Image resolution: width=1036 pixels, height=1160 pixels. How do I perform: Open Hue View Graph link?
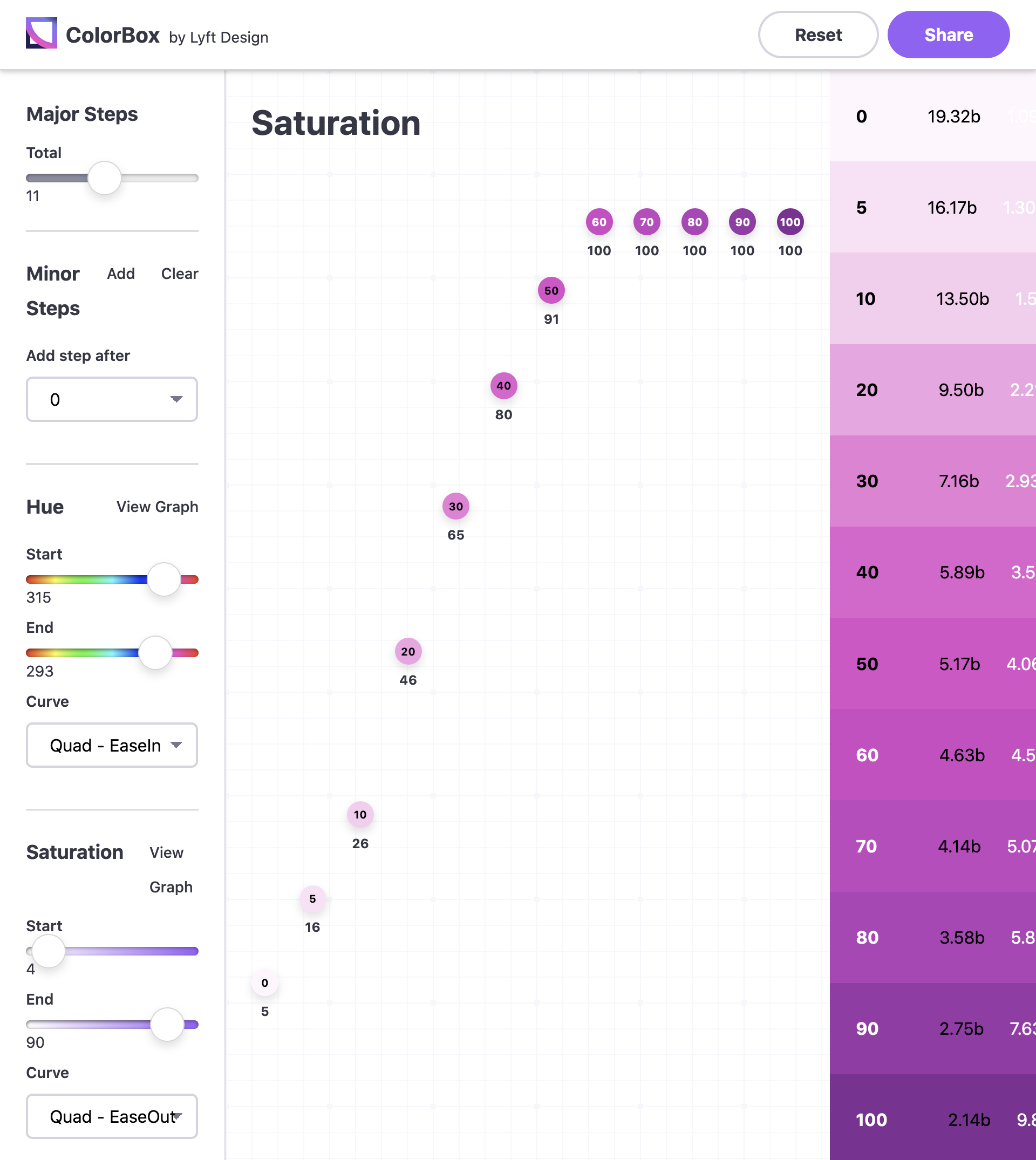click(157, 507)
